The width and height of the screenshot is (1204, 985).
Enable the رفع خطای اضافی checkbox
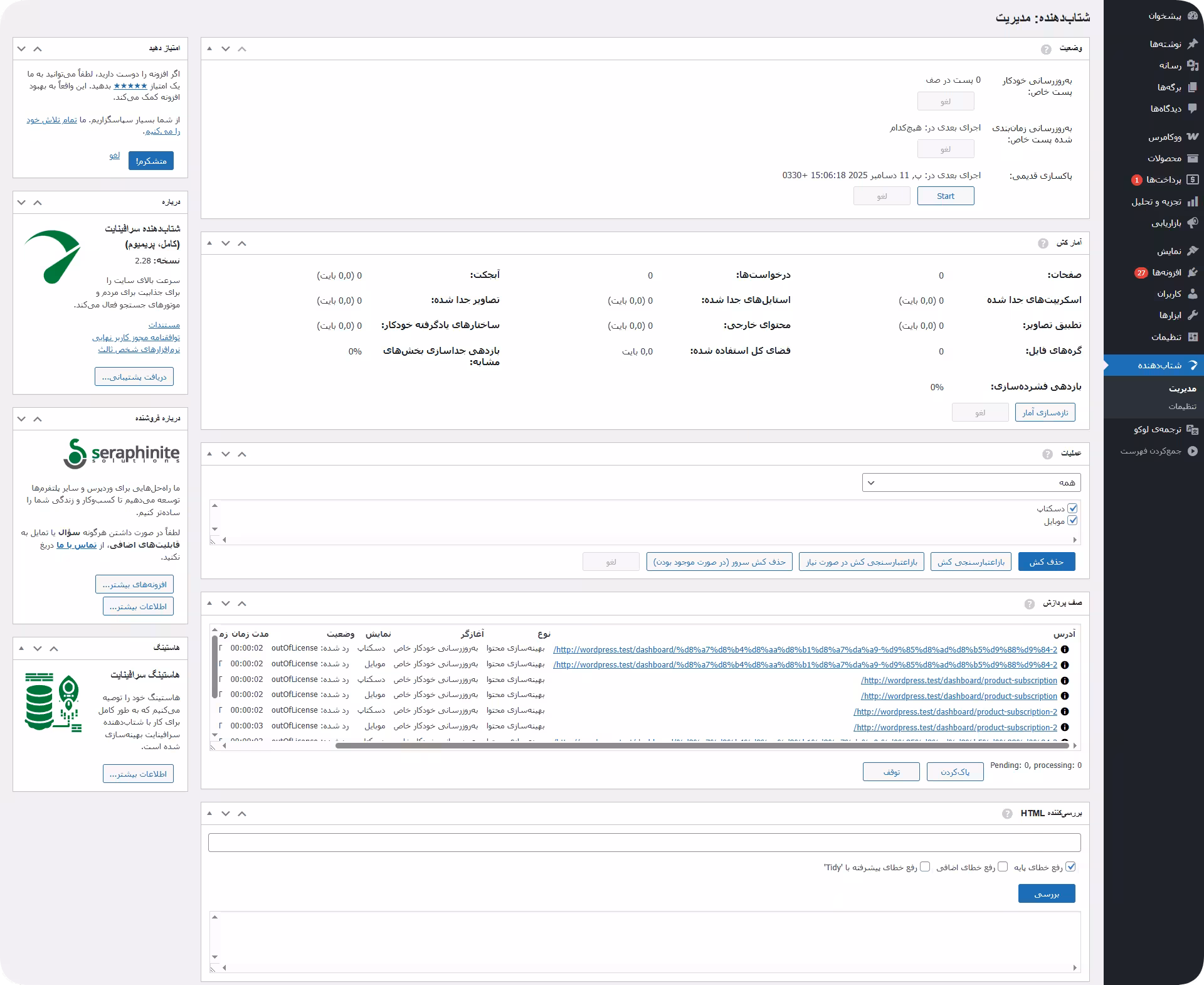[x=1003, y=867]
